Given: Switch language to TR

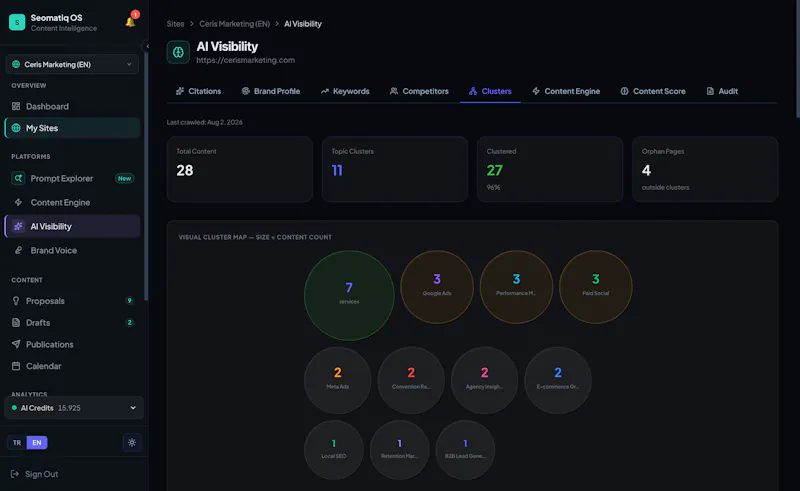Looking at the screenshot, I should (17, 443).
